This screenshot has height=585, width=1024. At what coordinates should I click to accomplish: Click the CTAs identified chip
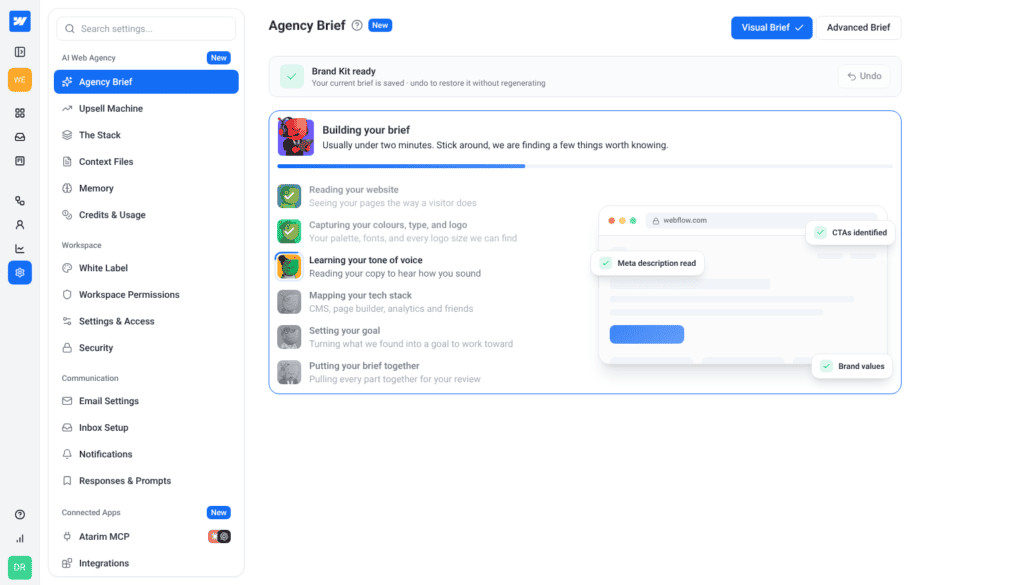click(x=850, y=232)
